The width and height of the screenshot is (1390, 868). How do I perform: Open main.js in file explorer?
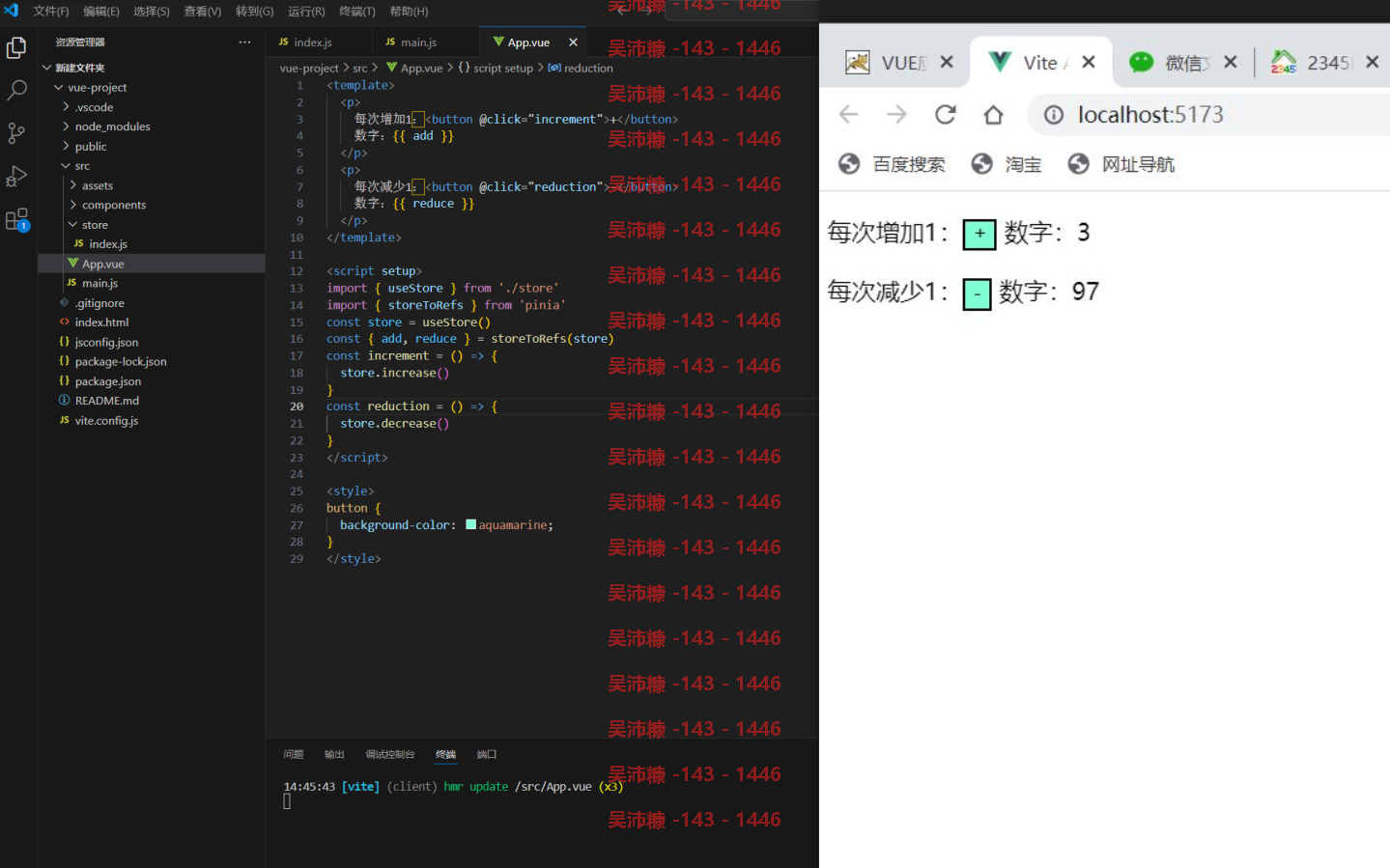tap(152, 283)
